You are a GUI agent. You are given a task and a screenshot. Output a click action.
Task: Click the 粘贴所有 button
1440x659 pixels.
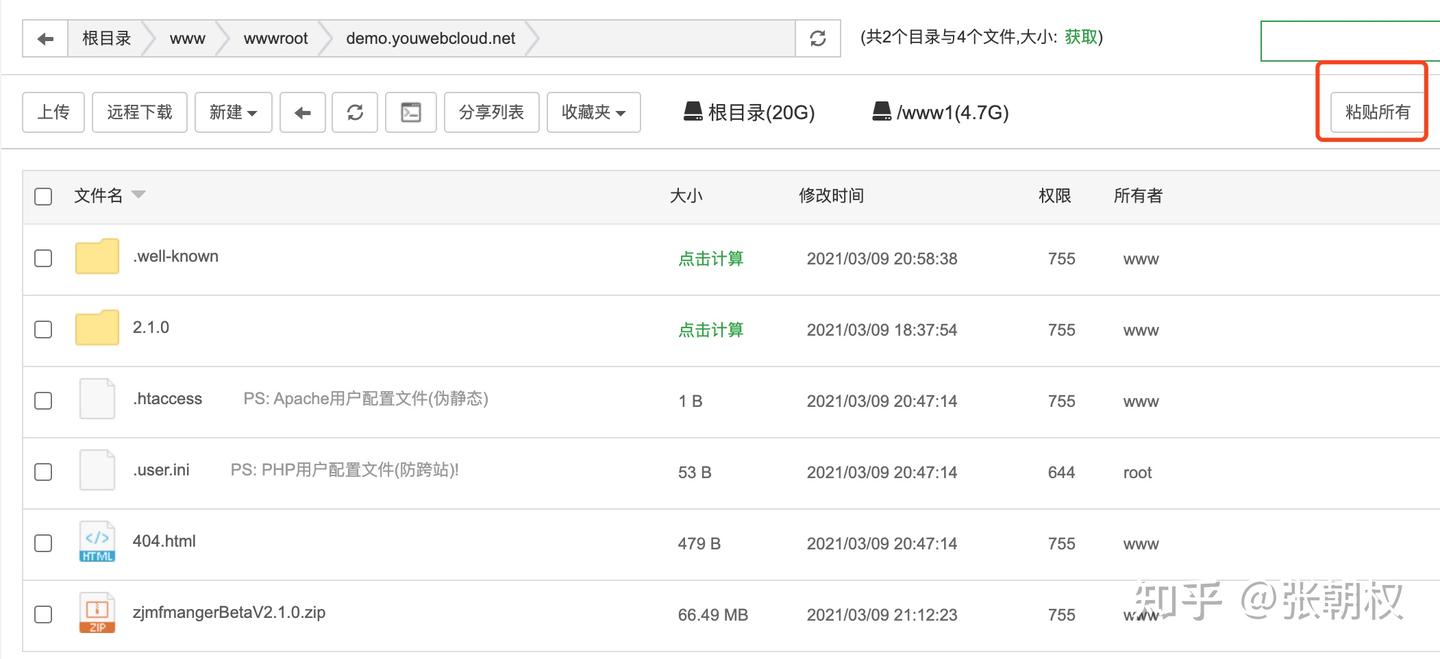pyautogui.click(x=1377, y=112)
